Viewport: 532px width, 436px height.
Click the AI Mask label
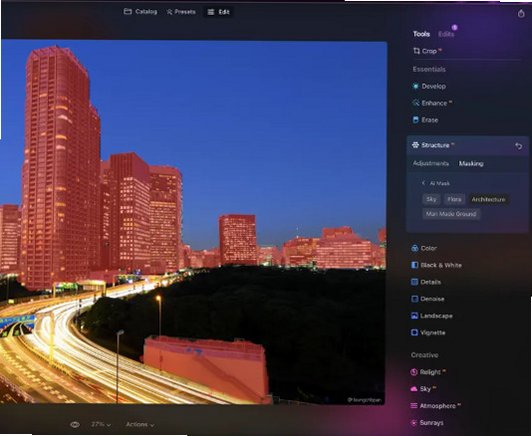click(x=440, y=183)
